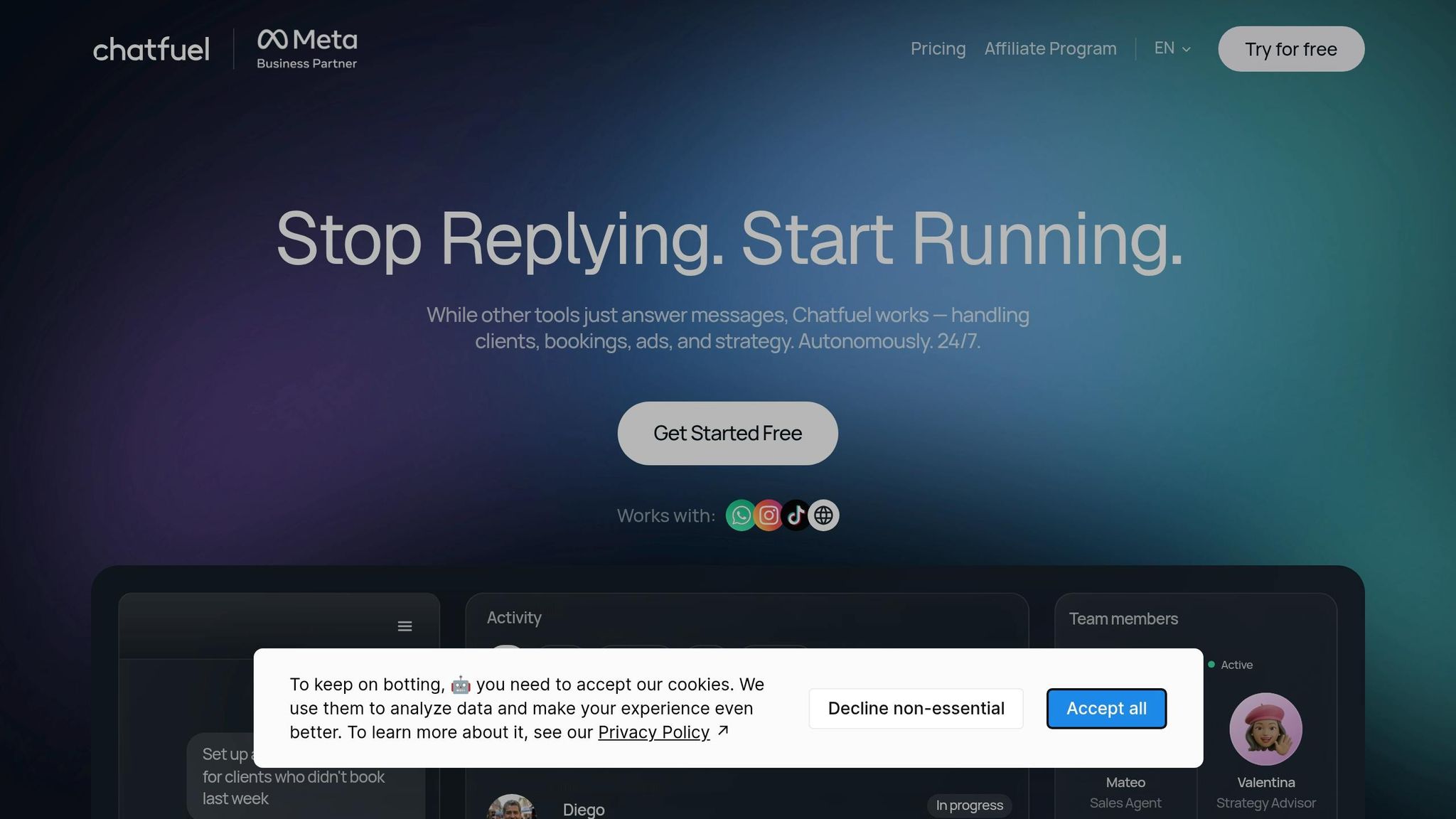Image resolution: width=1456 pixels, height=819 pixels.
Task: Click Get Started Free
Action: point(727,433)
